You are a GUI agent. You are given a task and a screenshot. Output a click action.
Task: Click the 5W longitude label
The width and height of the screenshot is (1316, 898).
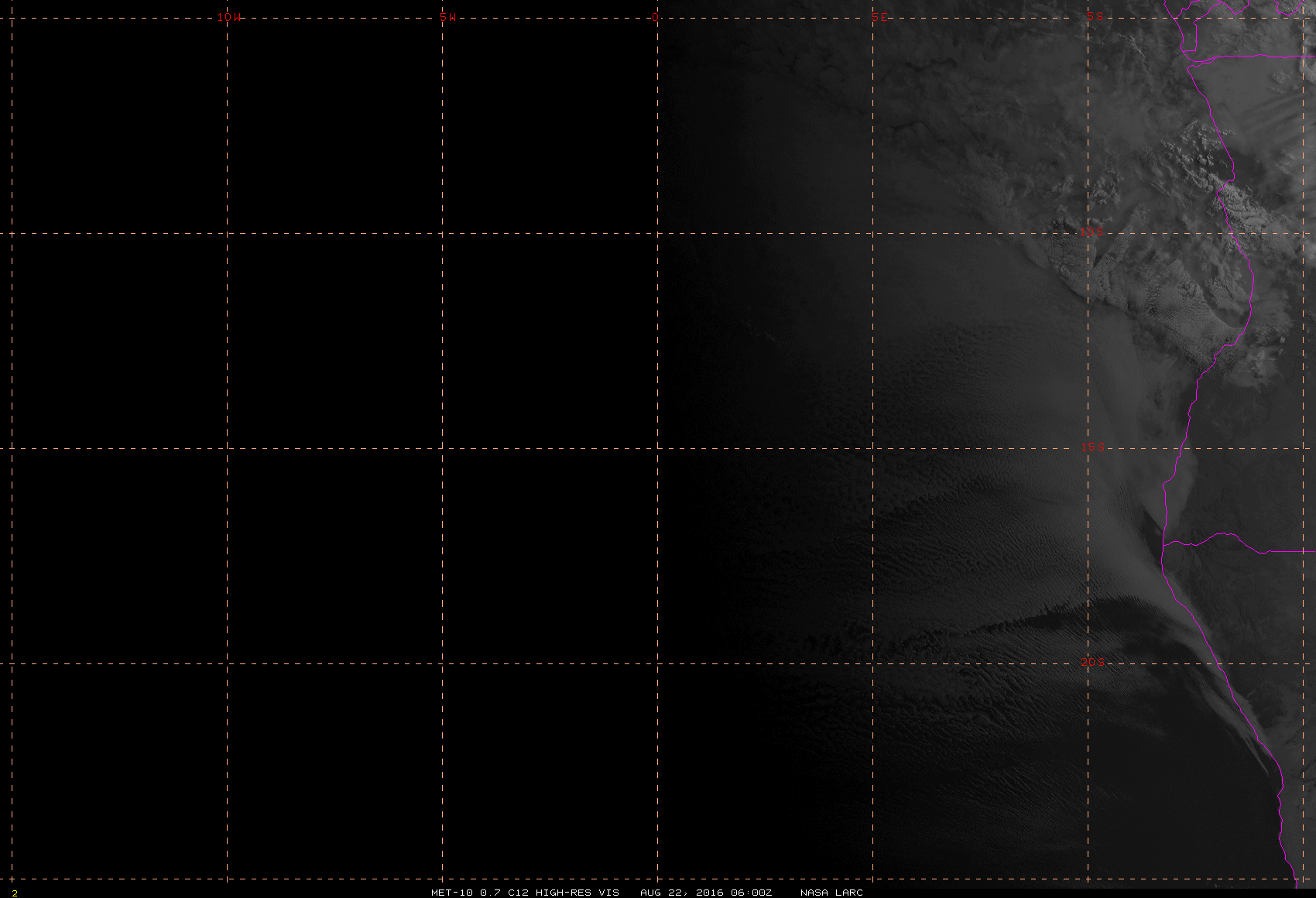pos(448,17)
